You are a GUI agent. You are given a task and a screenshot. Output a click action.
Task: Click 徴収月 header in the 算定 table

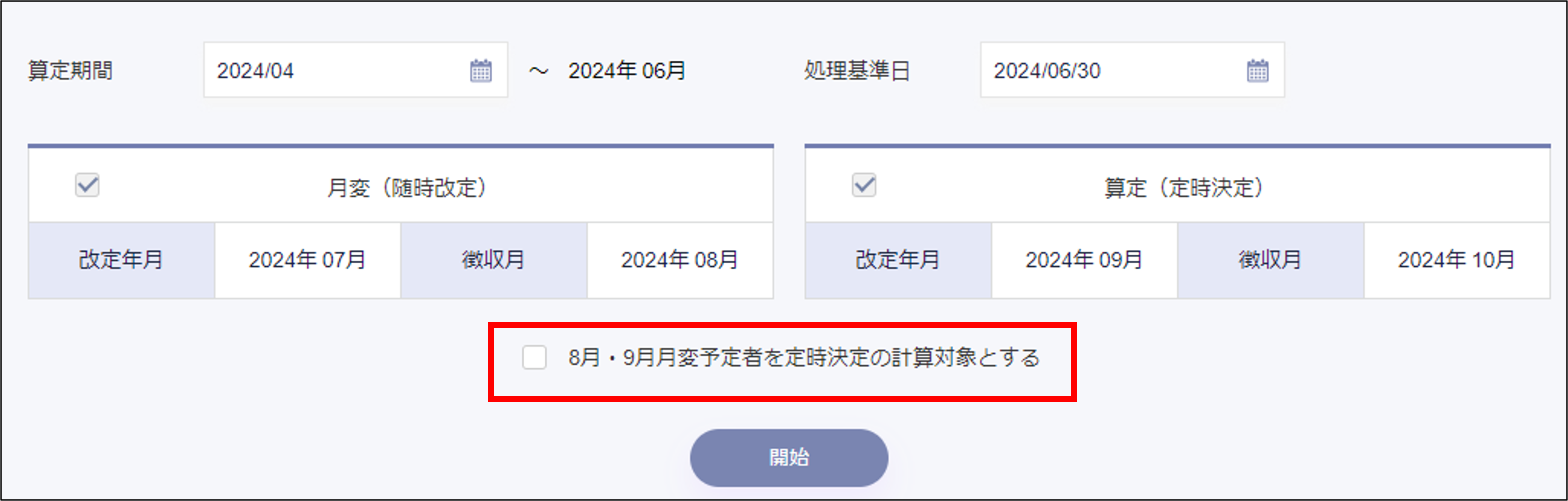(x=1270, y=260)
